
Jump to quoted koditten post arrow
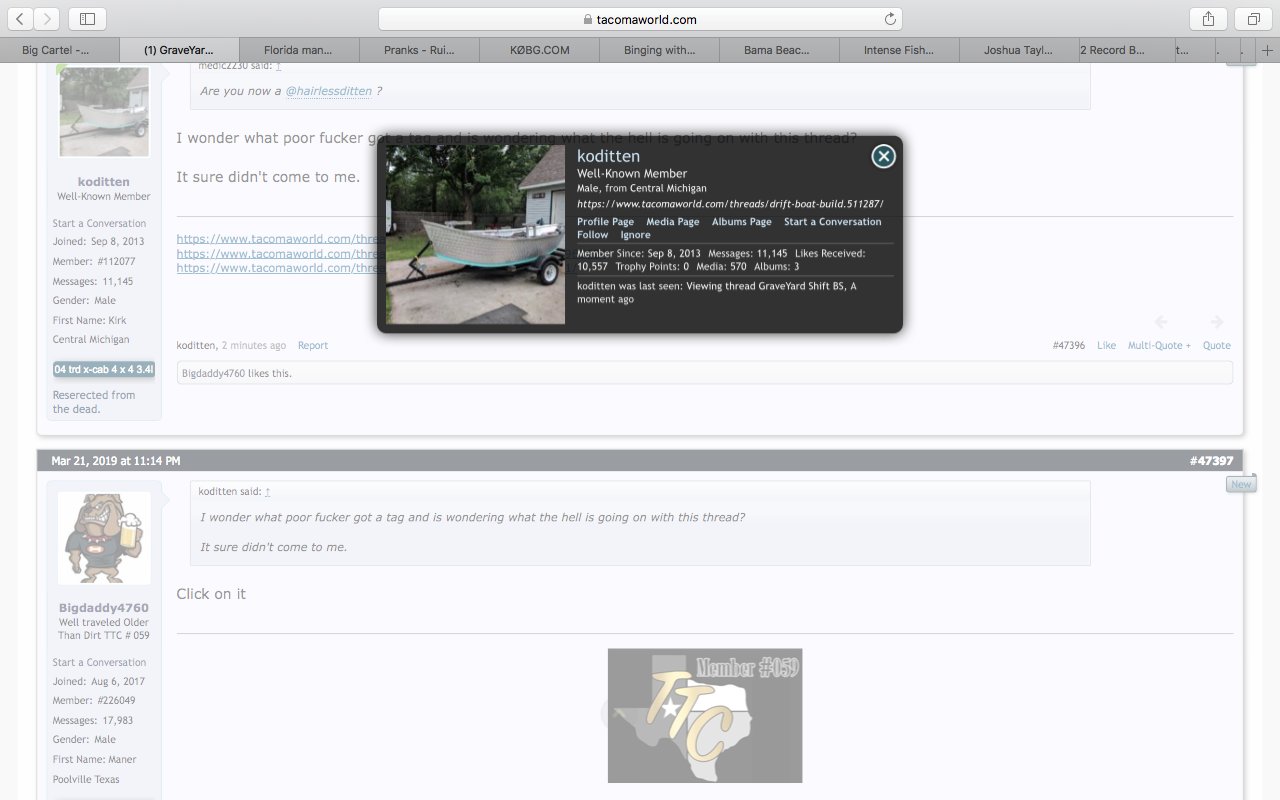tap(268, 492)
